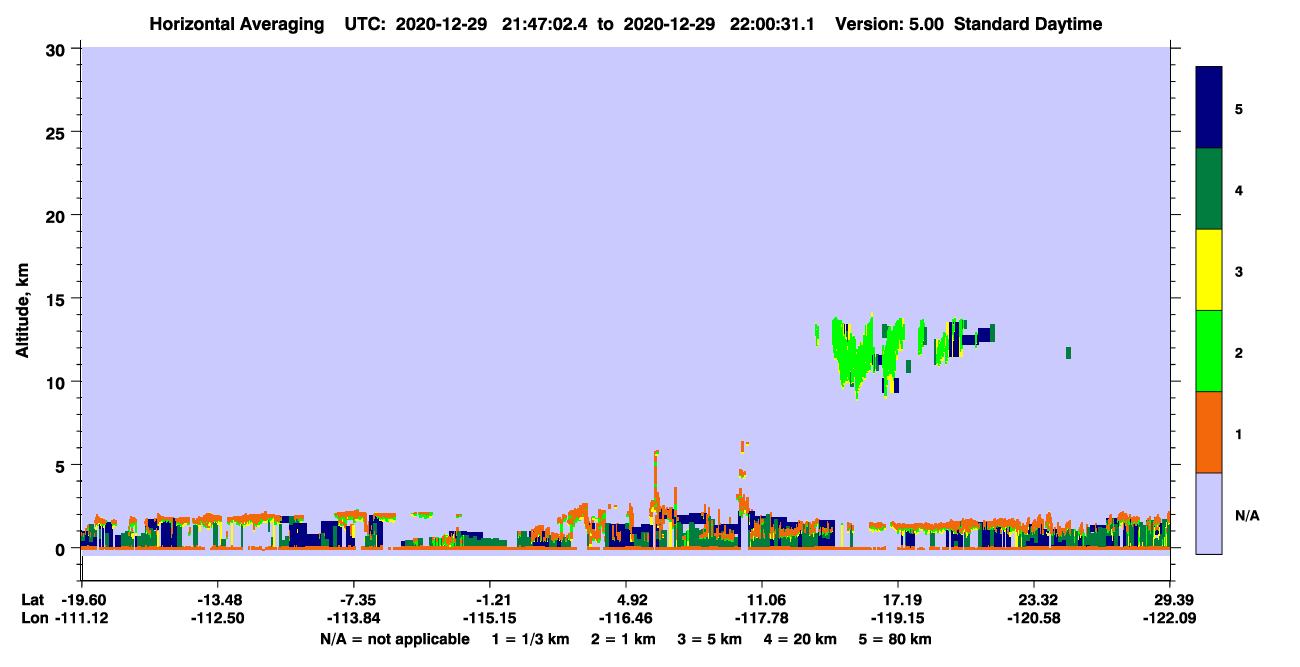
Task: Click the color bar label '4'
Action: [1239, 190]
